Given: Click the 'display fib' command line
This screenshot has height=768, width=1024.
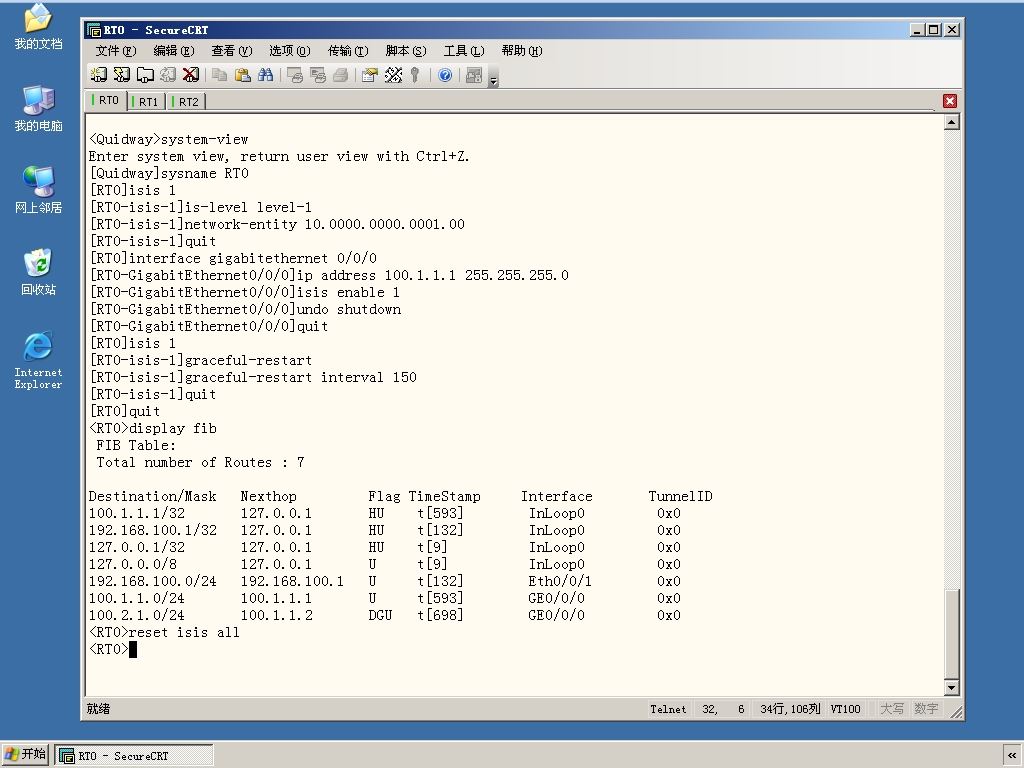Looking at the screenshot, I should point(153,428).
